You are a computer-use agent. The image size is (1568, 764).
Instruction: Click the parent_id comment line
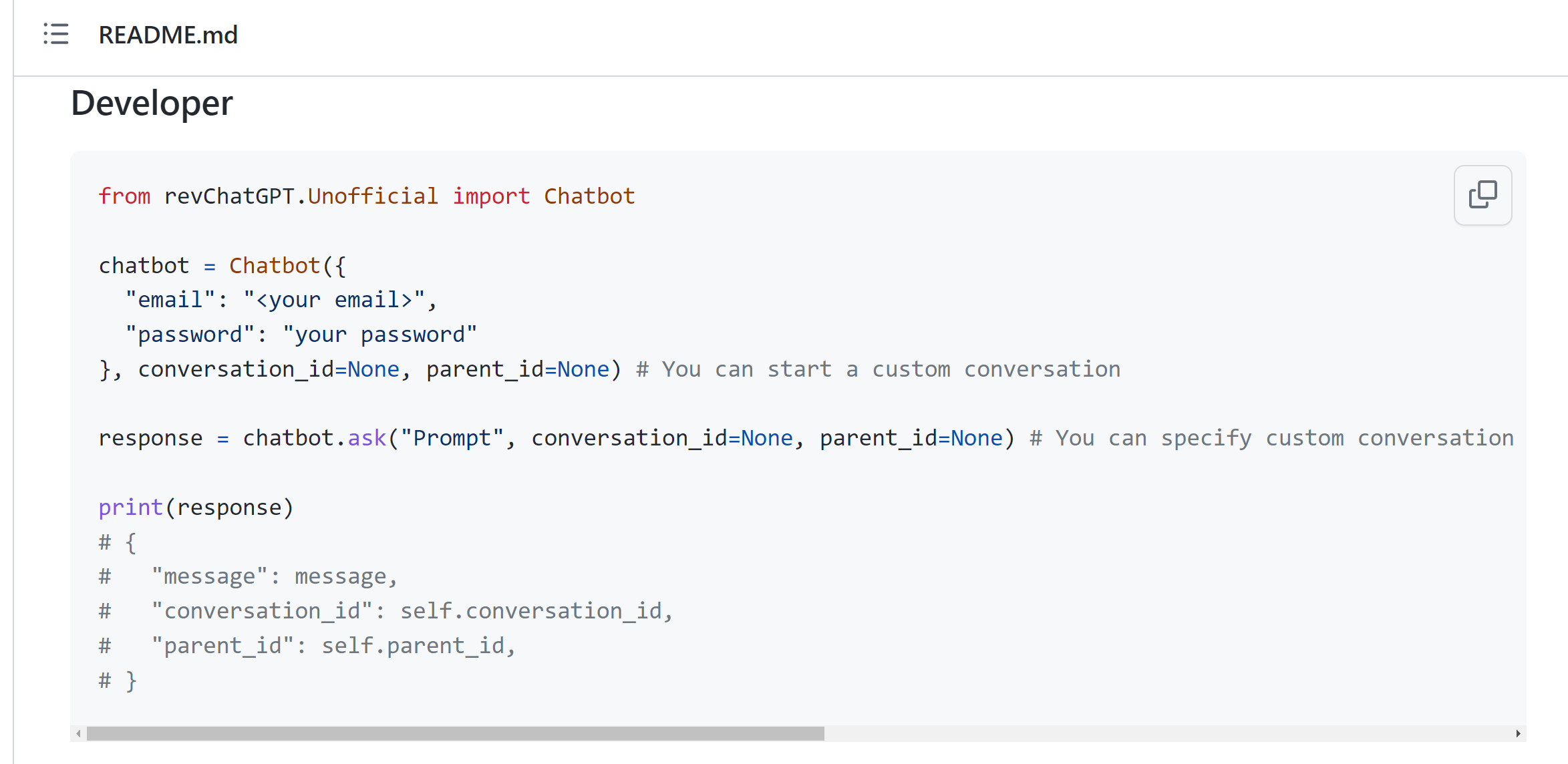[x=307, y=644]
